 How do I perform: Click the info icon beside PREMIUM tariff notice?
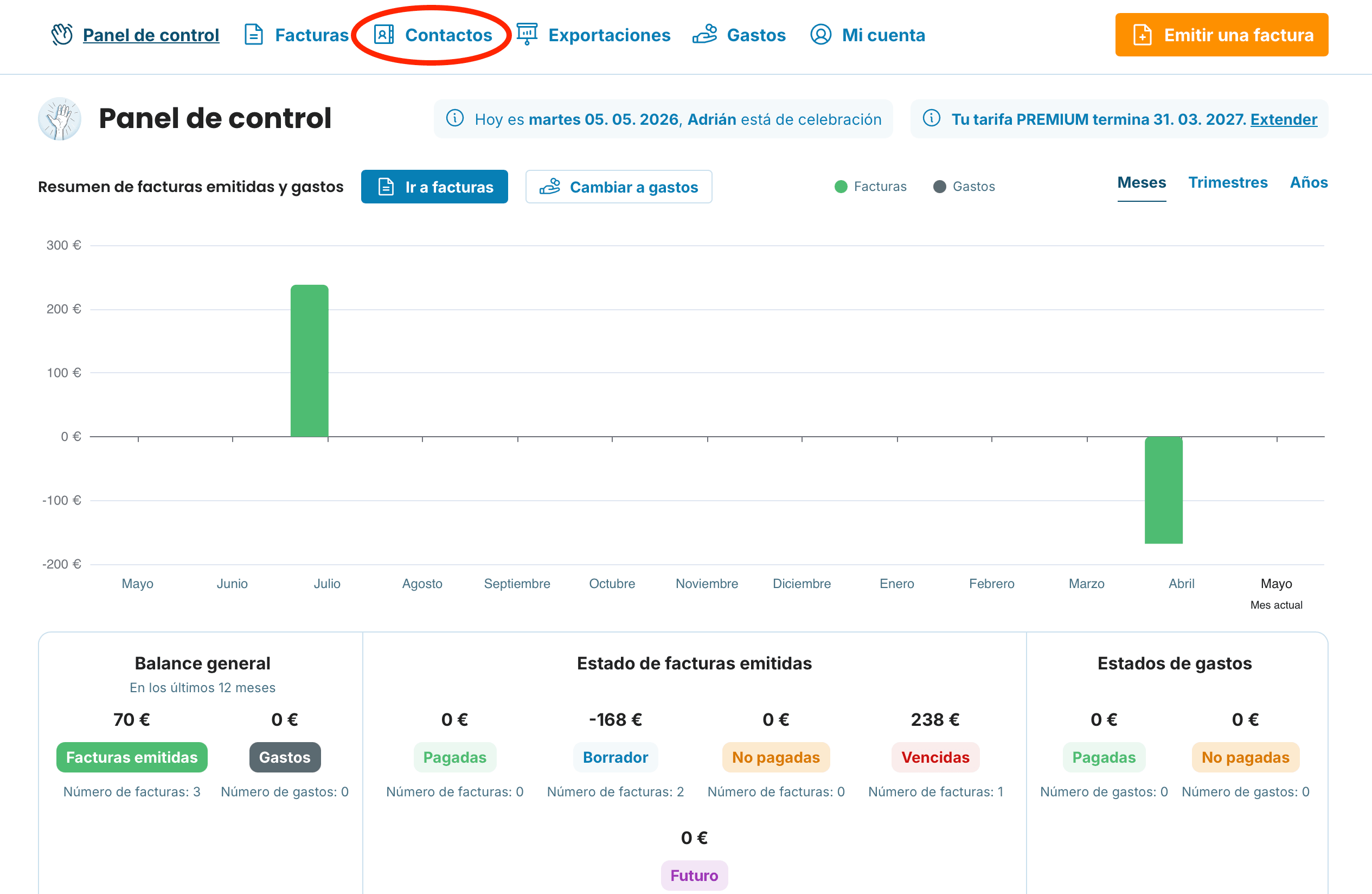tap(932, 118)
